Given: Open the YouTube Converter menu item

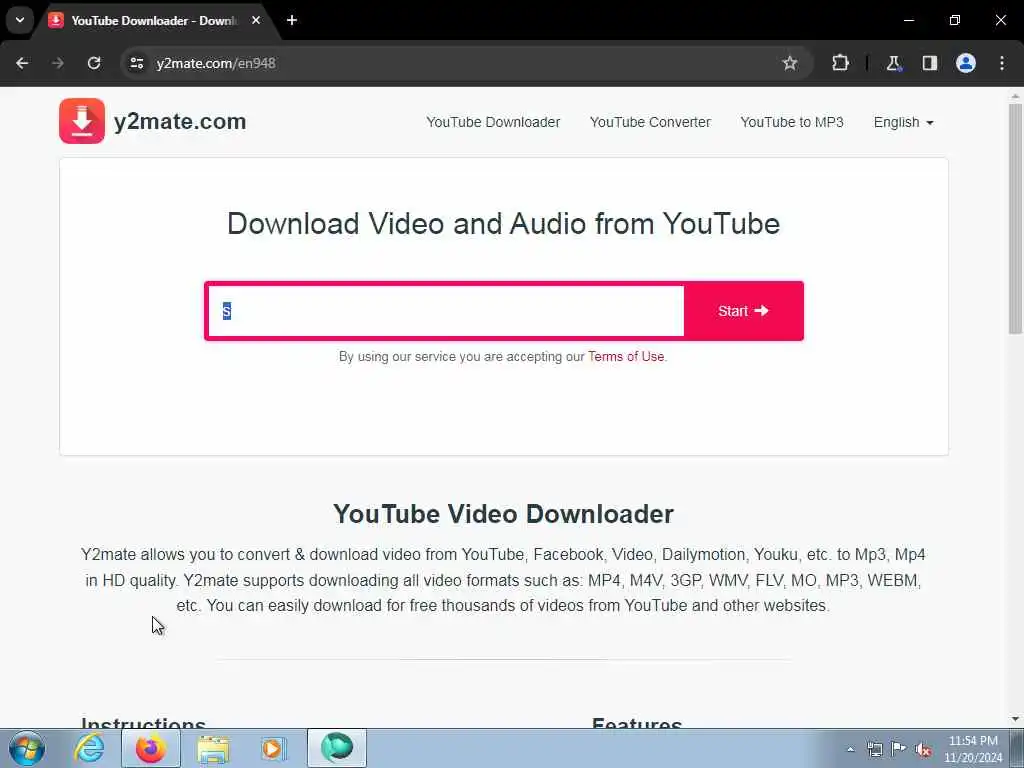Looking at the screenshot, I should (x=650, y=122).
